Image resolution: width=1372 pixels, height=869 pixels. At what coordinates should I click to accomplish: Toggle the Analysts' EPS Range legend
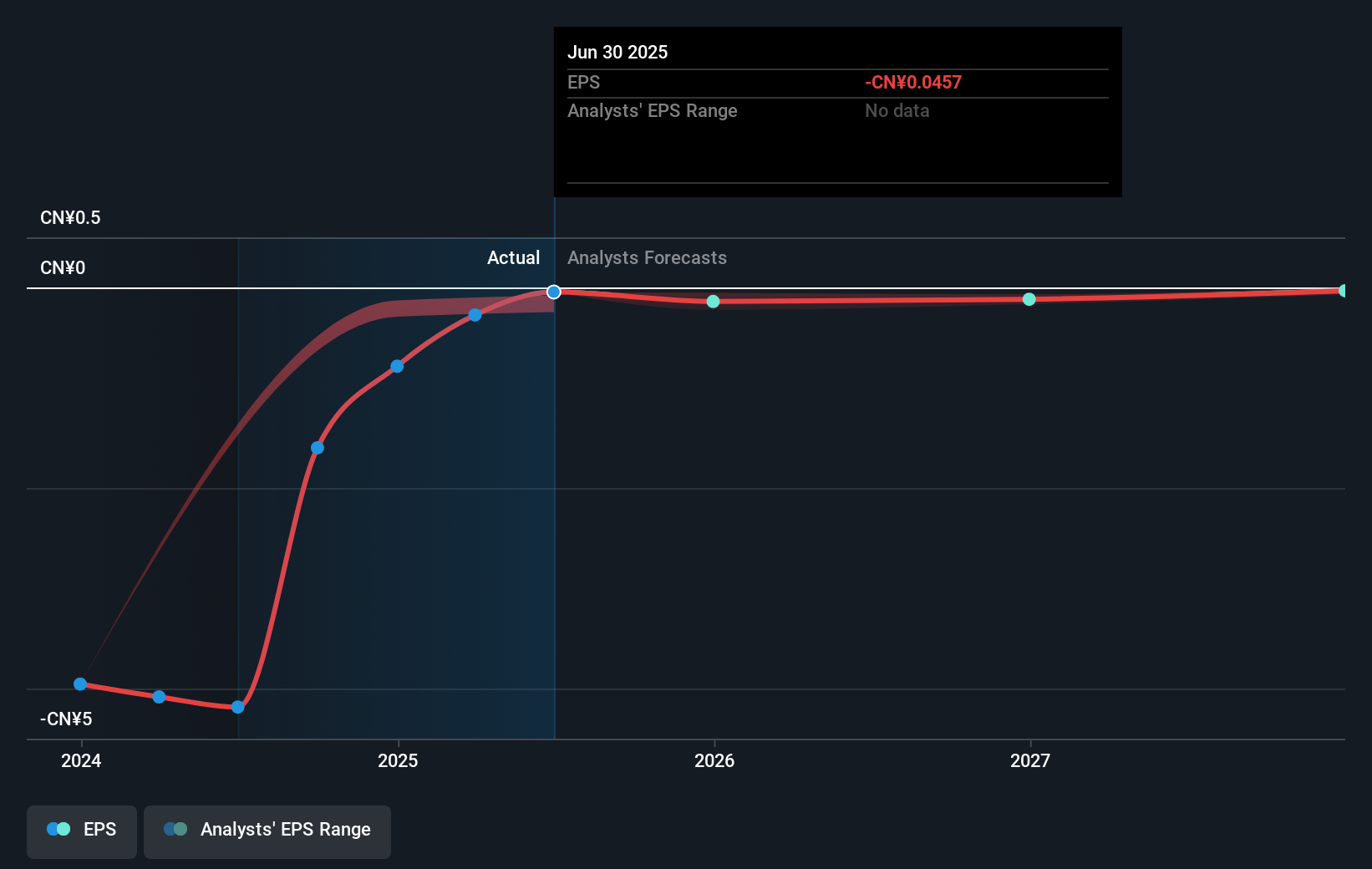pyautogui.click(x=267, y=831)
